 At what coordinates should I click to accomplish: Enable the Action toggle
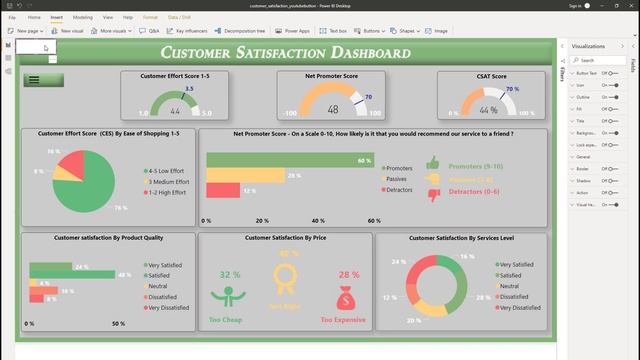613,193
